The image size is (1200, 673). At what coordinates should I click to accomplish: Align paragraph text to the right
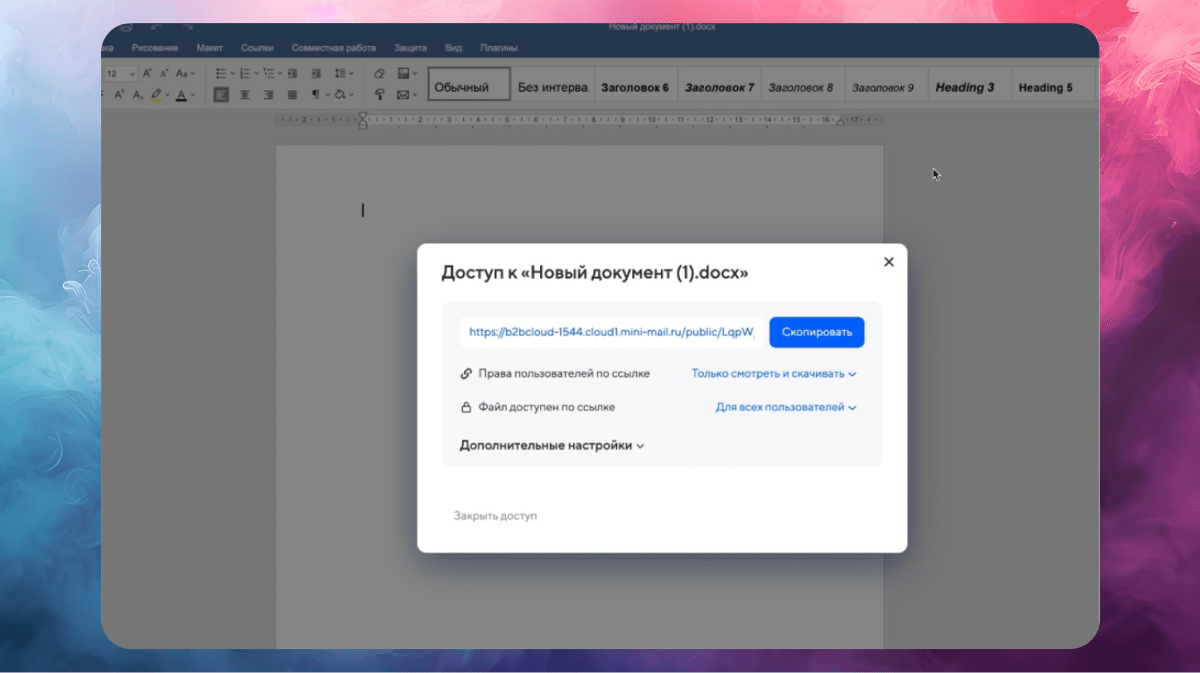pos(269,95)
